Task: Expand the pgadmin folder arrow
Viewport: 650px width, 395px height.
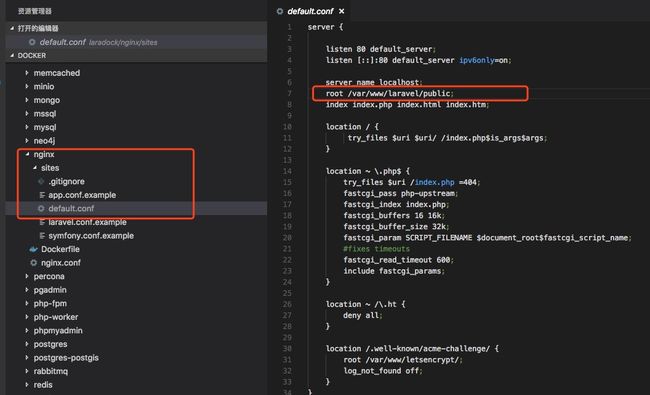Action: click(x=27, y=289)
